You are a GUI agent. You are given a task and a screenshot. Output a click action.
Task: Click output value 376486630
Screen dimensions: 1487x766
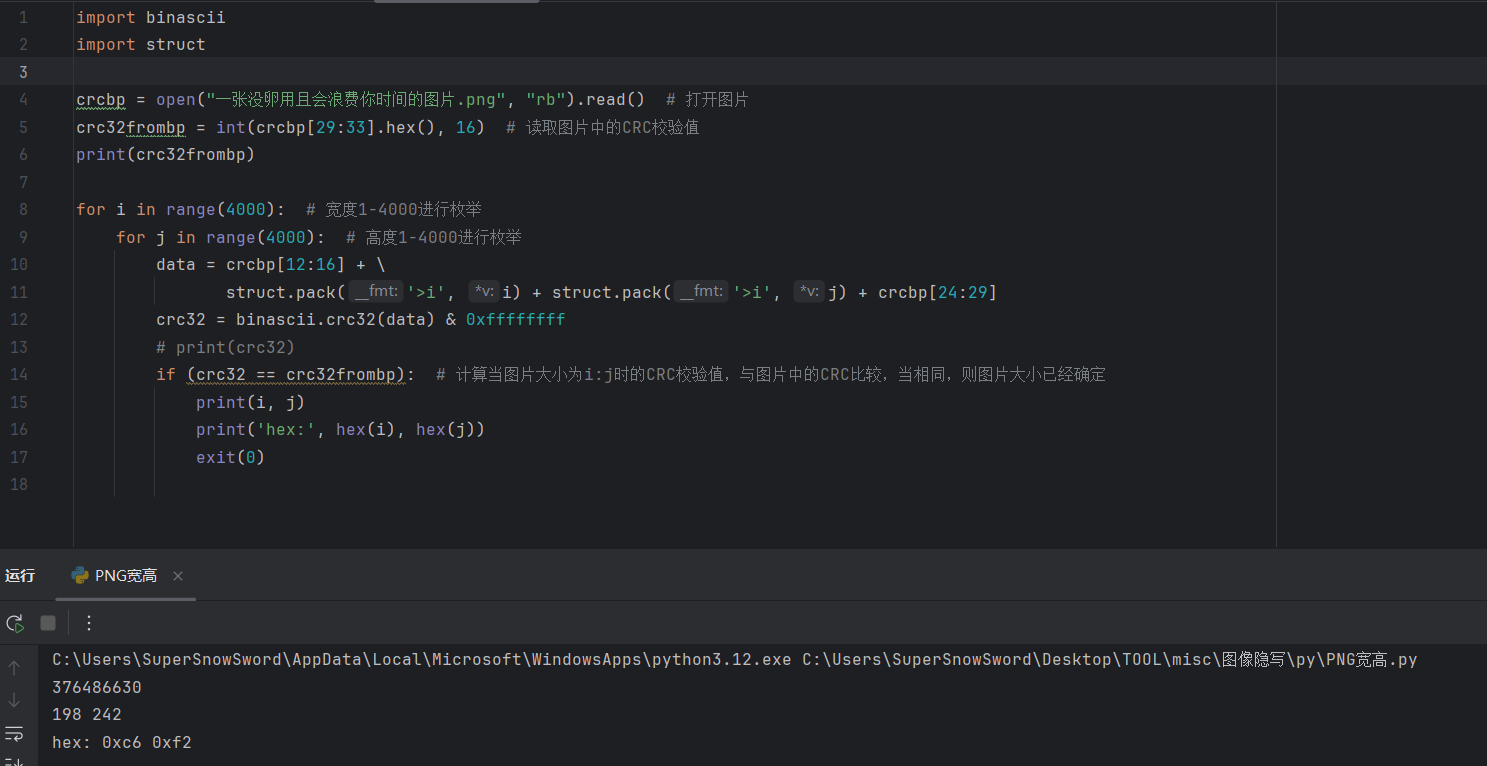point(97,688)
